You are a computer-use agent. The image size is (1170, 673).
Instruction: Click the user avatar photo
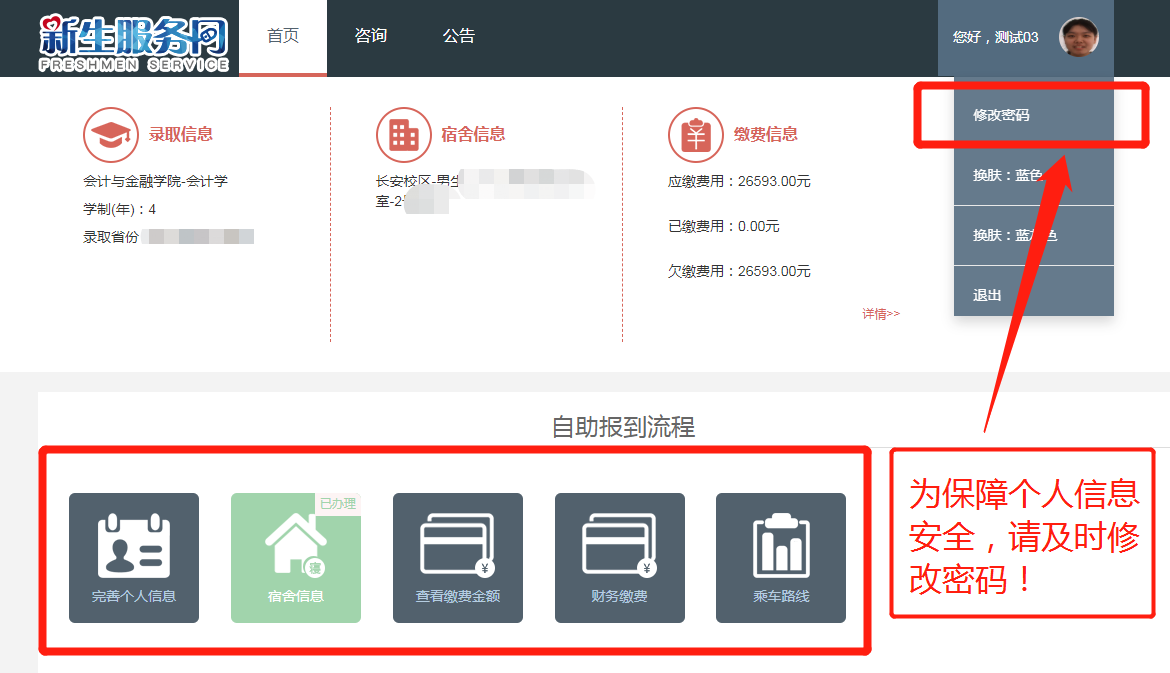tap(1079, 38)
